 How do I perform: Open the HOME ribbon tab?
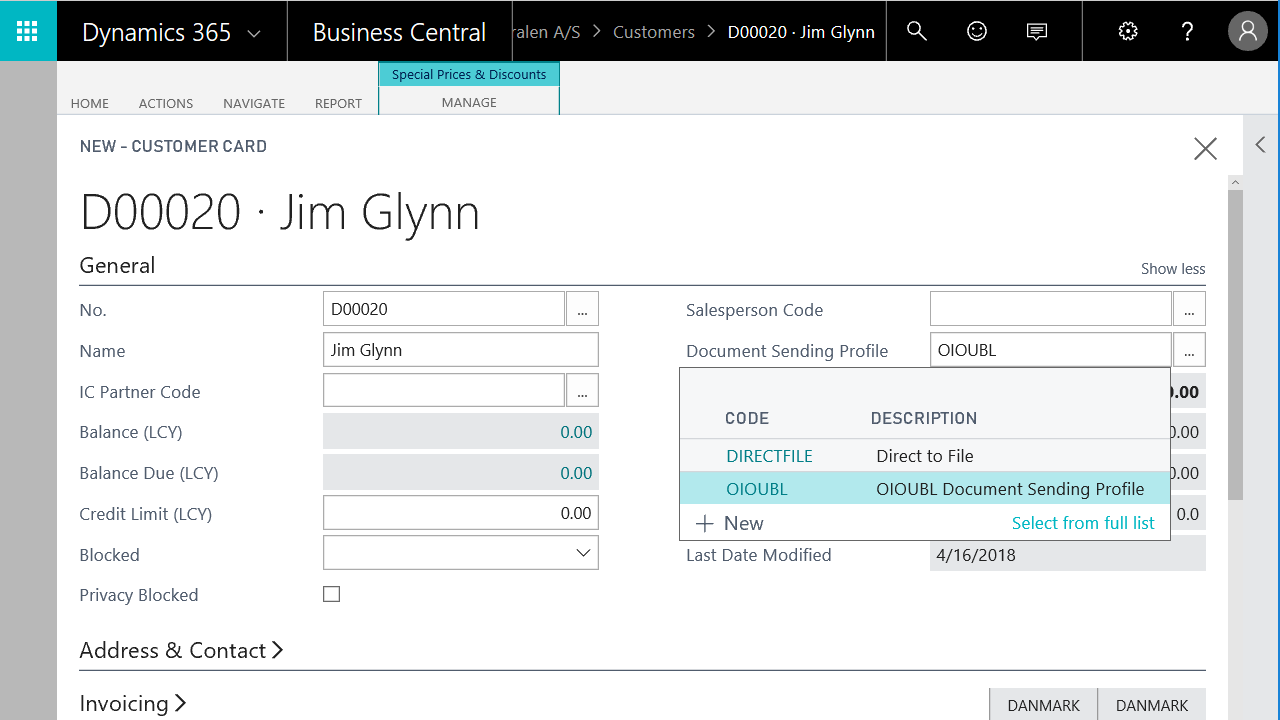(90, 103)
